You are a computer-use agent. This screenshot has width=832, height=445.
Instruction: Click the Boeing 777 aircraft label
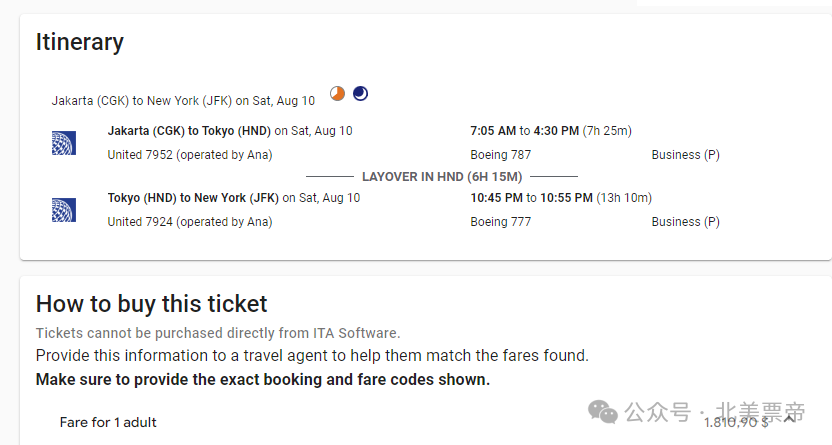(500, 222)
